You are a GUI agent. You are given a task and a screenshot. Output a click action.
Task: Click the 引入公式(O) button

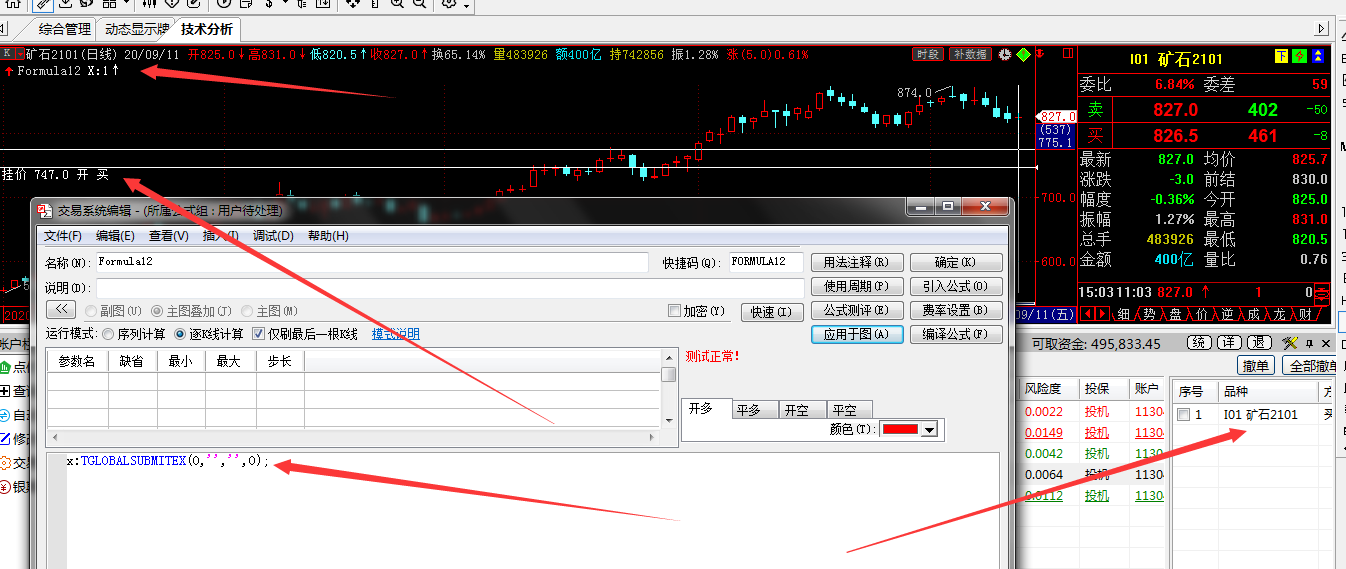[x=956, y=286]
